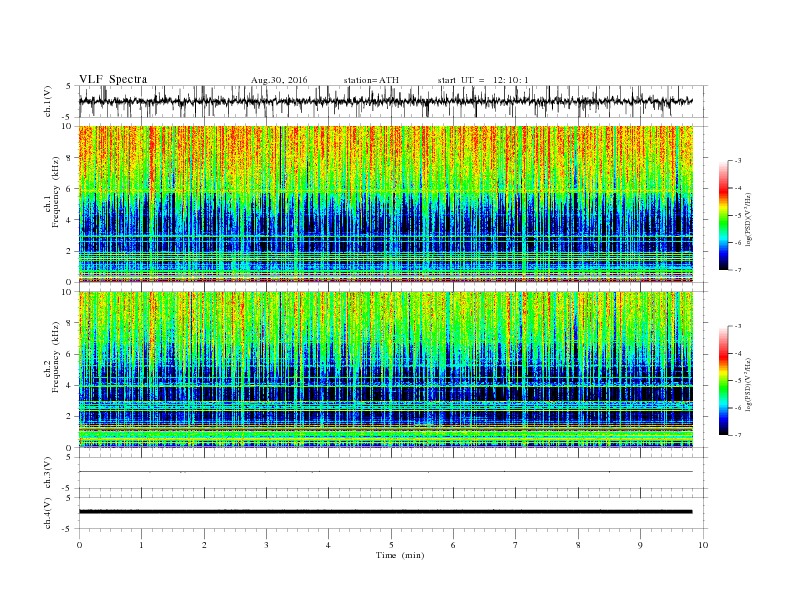
Task: Click time axis tick label "4"
Action: click(x=329, y=545)
